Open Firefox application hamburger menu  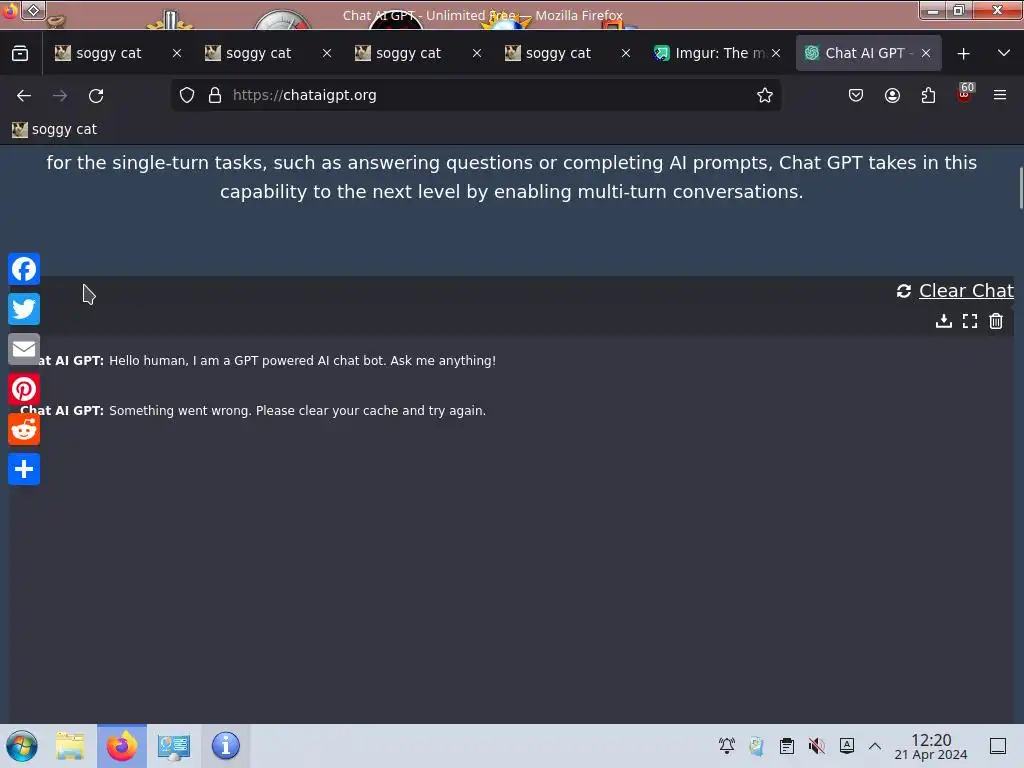(x=1000, y=95)
